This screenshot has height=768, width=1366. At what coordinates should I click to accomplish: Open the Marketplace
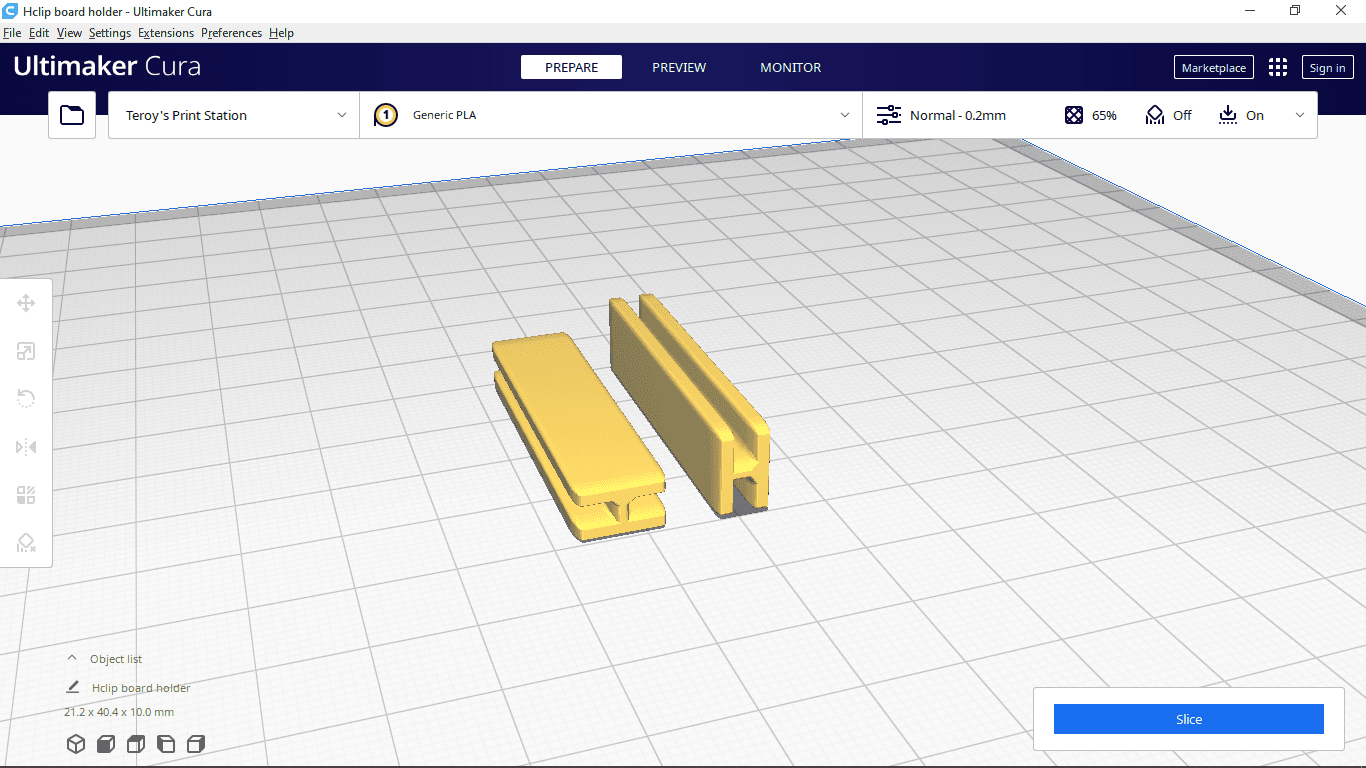pyautogui.click(x=1213, y=67)
